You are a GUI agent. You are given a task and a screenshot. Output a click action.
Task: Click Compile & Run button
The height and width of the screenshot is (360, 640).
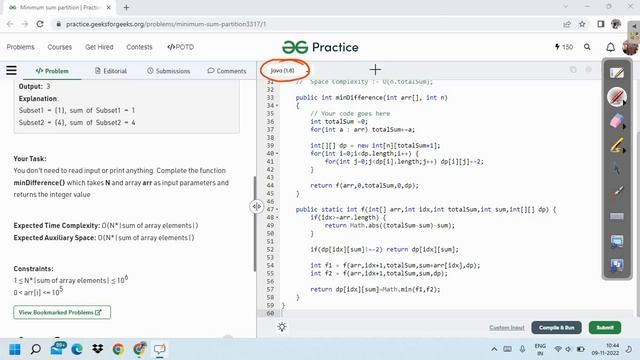556,327
